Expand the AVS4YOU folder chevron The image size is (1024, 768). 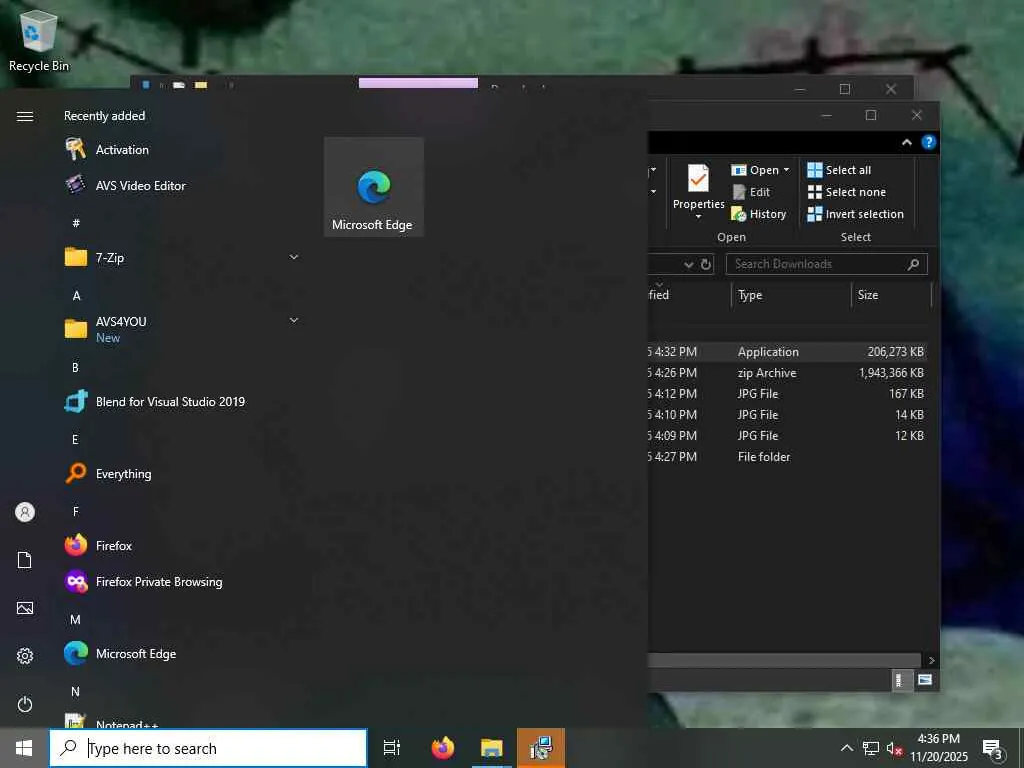294,320
